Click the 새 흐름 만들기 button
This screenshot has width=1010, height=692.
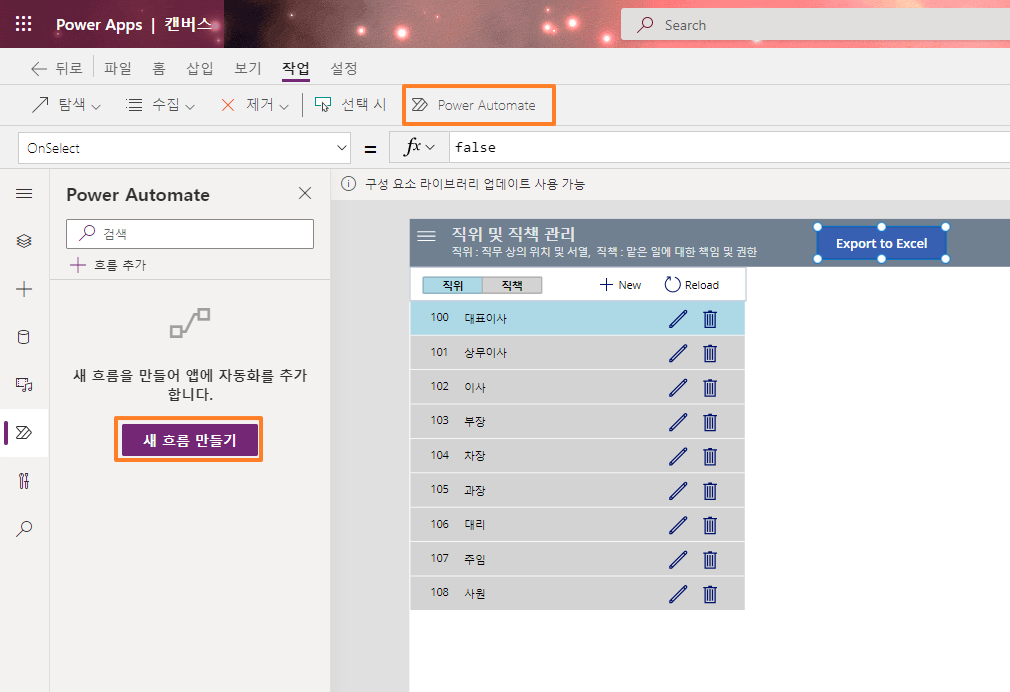[x=189, y=440]
